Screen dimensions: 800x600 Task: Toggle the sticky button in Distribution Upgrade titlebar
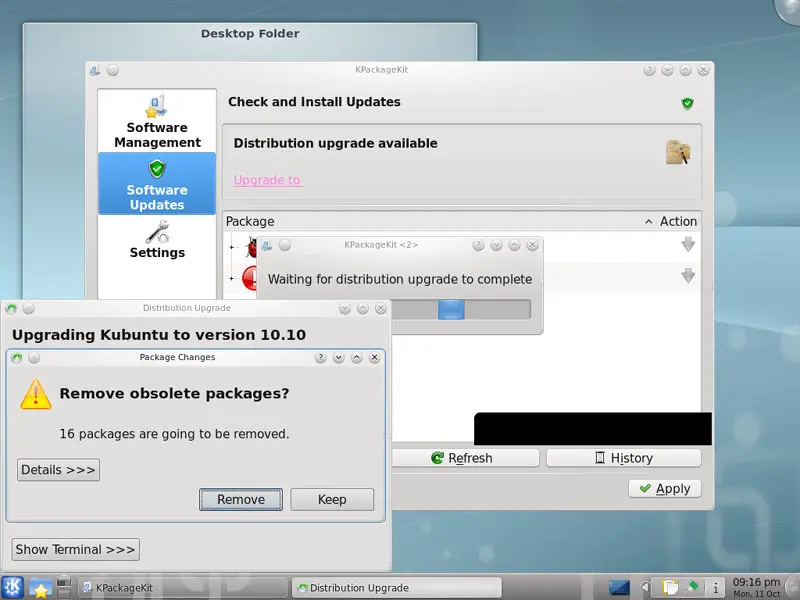[x=29, y=309]
